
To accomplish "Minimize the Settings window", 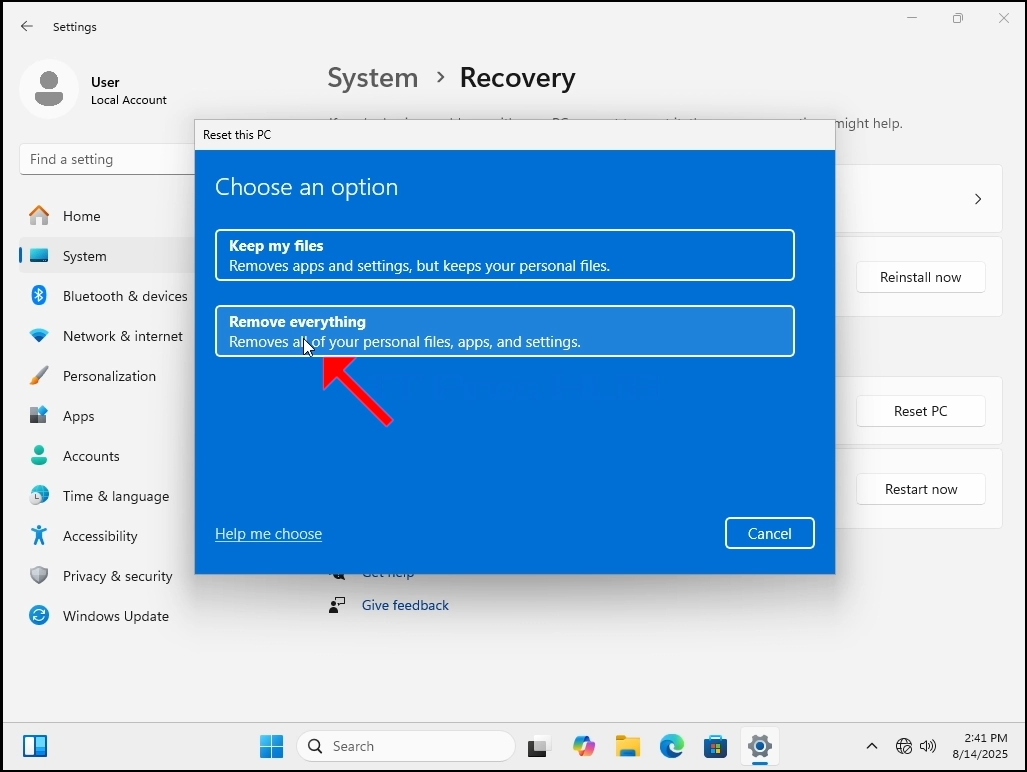I will click(912, 18).
